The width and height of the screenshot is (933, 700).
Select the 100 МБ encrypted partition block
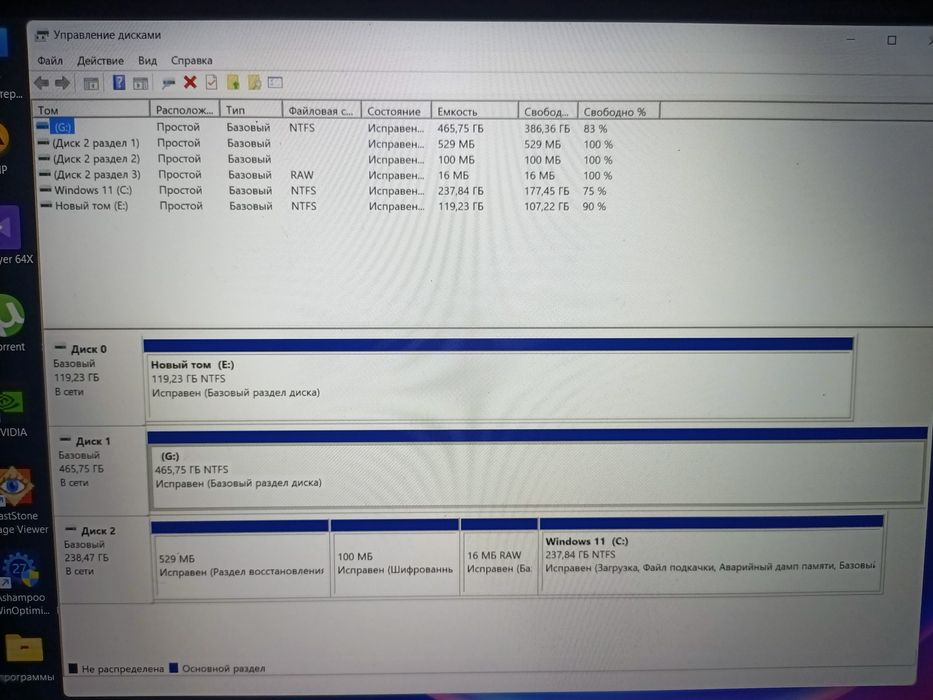click(395, 558)
